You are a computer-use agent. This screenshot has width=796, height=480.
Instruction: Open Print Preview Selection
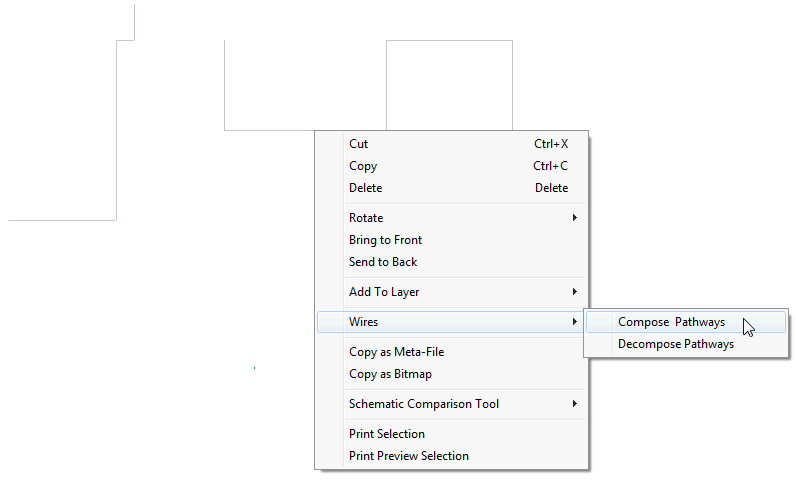point(408,456)
